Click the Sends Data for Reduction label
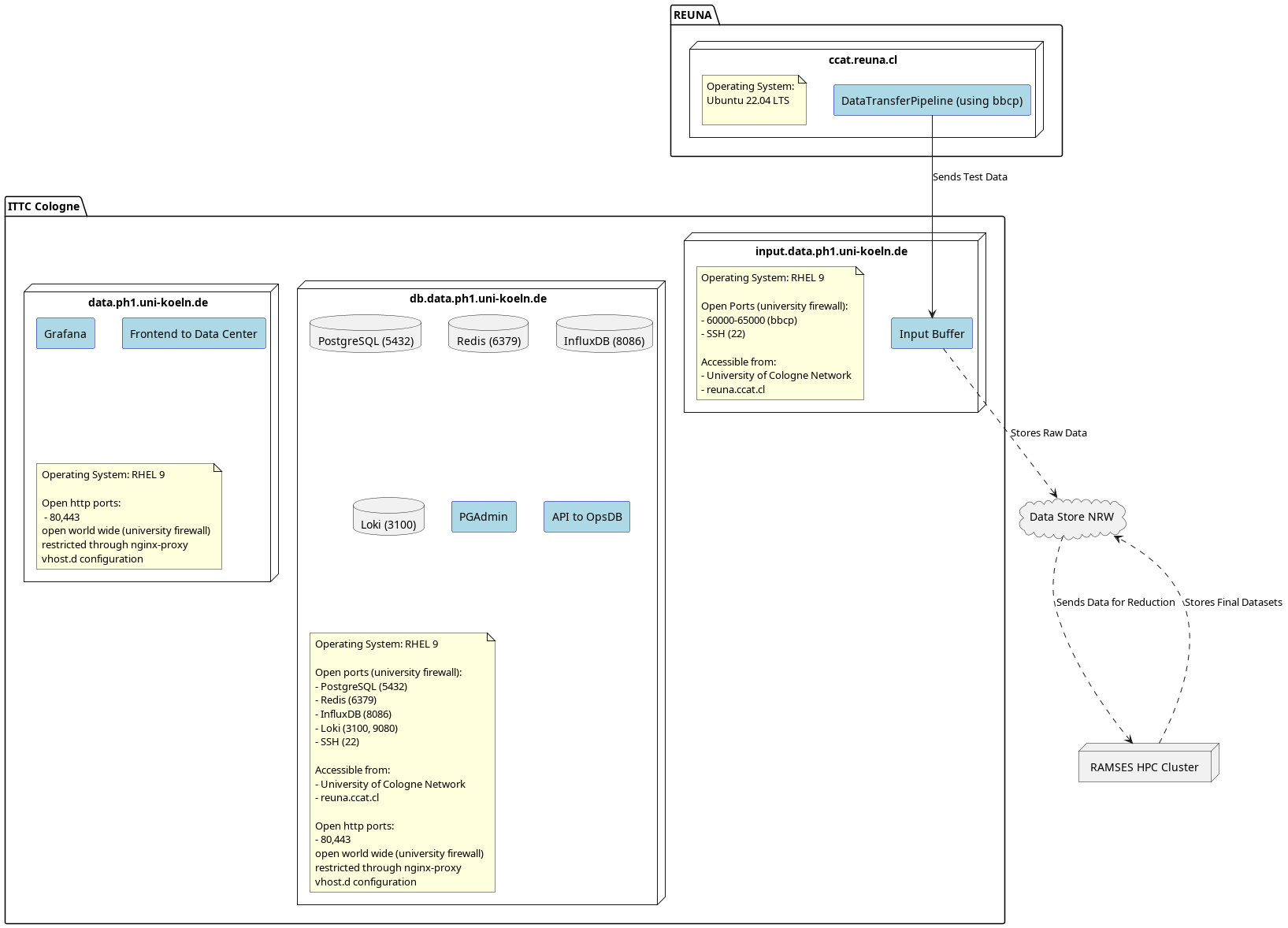This screenshot has width=1288, height=928. point(1115,603)
